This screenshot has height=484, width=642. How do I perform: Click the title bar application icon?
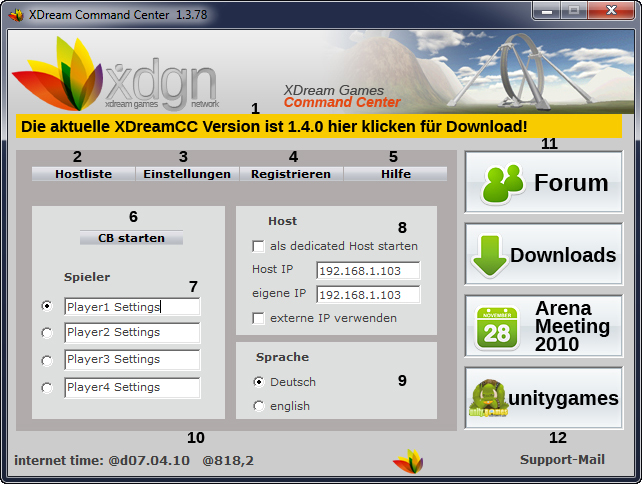pos(16,15)
